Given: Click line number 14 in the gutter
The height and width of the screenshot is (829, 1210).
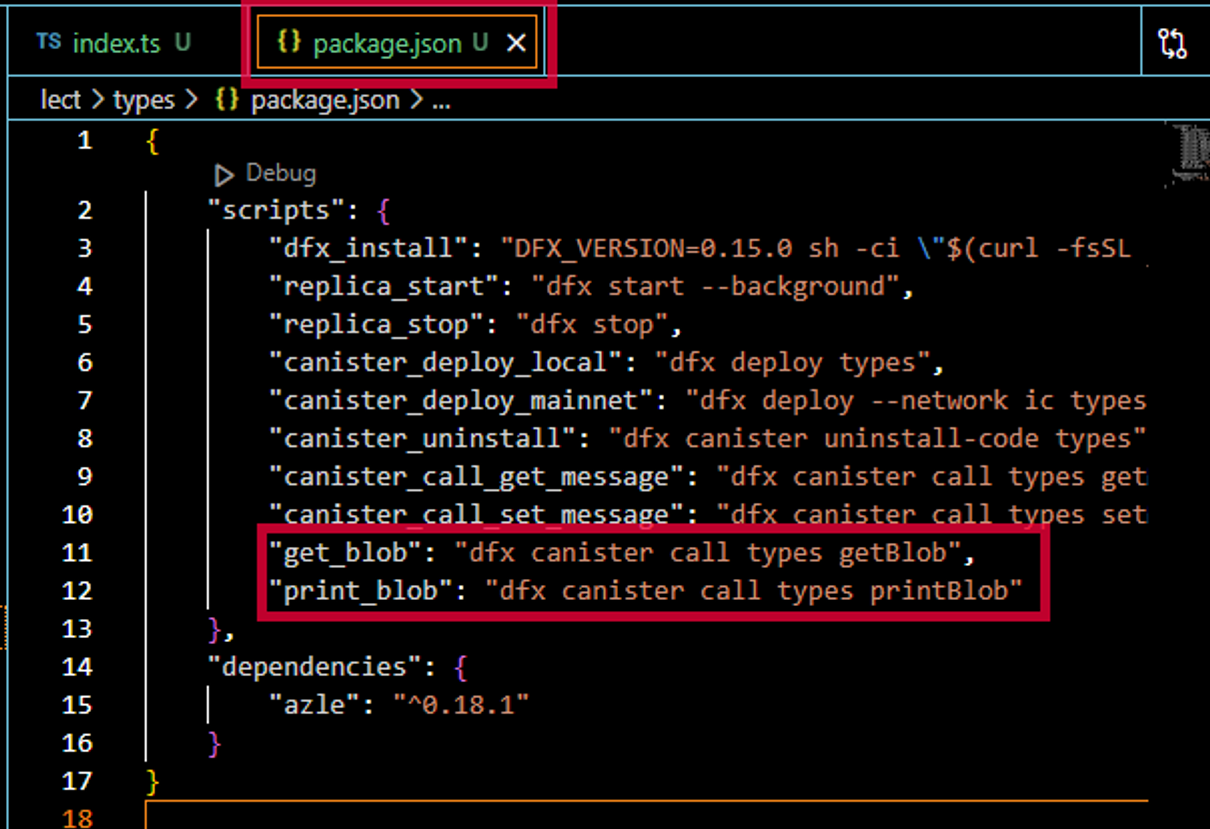Looking at the screenshot, I should pyautogui.click(x=77, y=666).
